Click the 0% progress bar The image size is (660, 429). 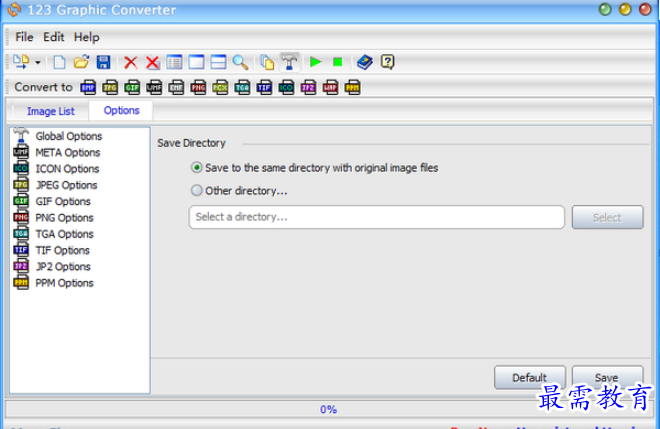[x=328, y=409]
